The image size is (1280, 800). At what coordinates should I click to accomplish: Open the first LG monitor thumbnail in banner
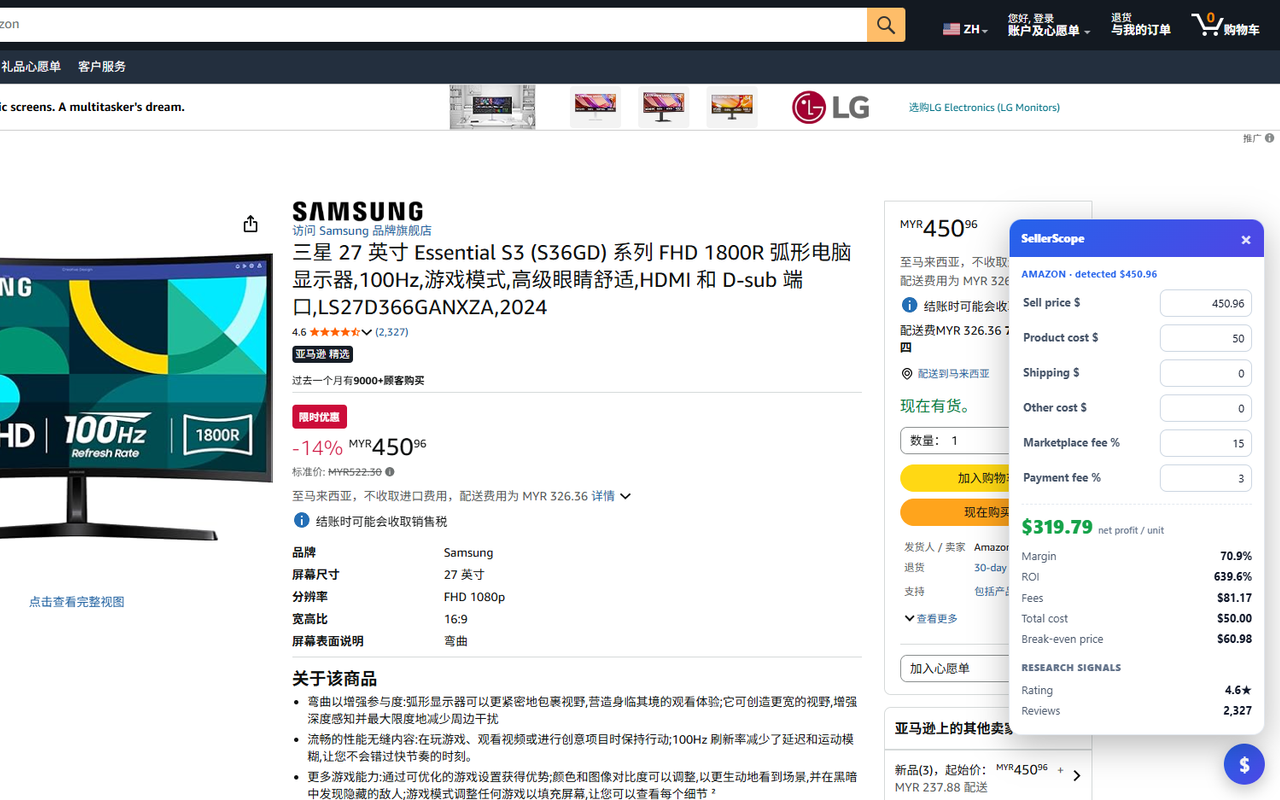point(492,107)
